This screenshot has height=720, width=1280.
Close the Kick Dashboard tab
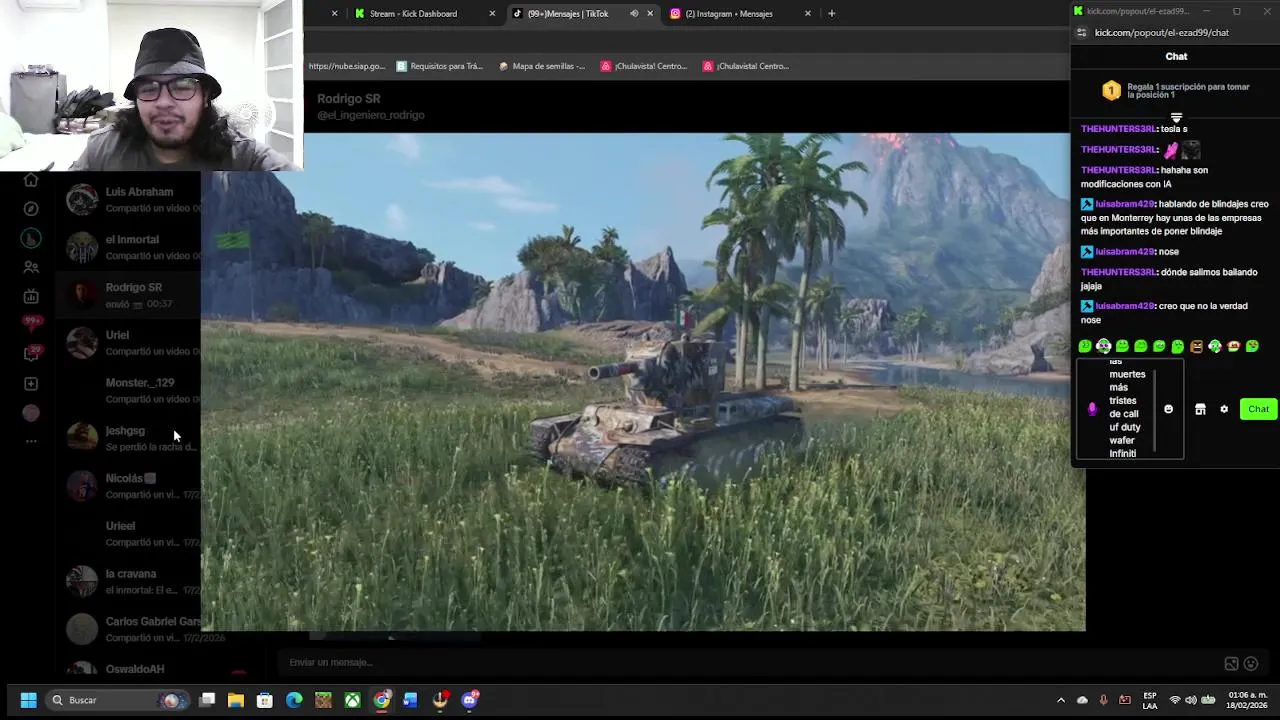pos(492,14)
